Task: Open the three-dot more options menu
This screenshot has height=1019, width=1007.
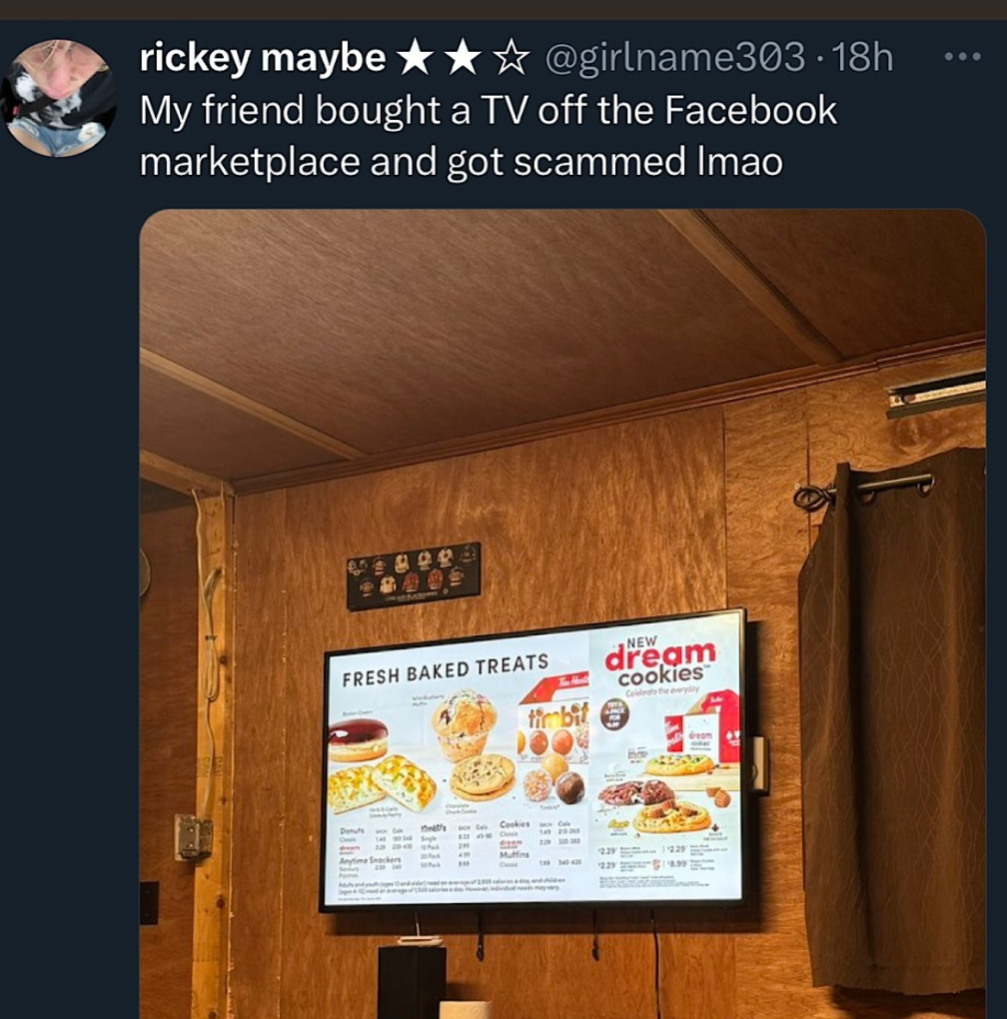Action: (x=963, y=58)
